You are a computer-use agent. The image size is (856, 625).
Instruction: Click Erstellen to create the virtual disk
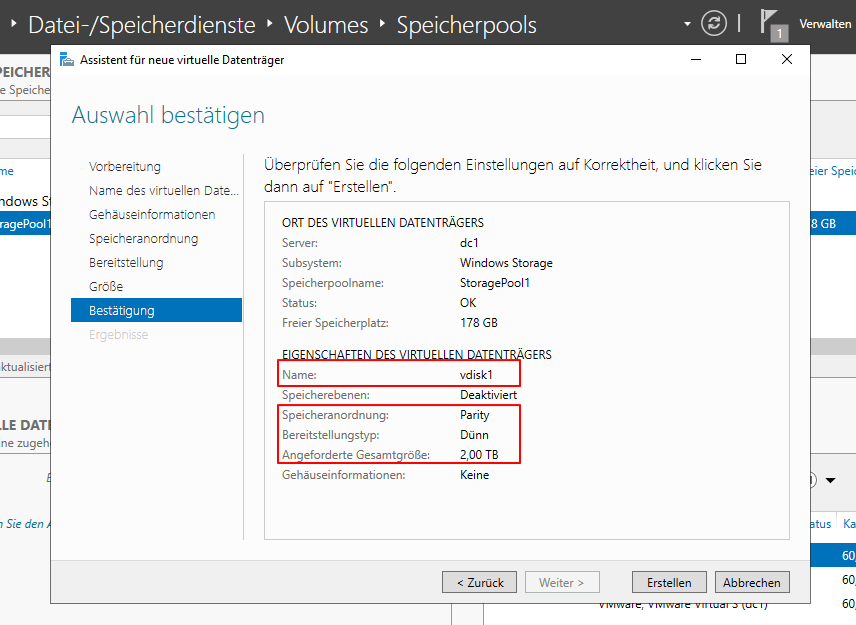pos(668,582)
